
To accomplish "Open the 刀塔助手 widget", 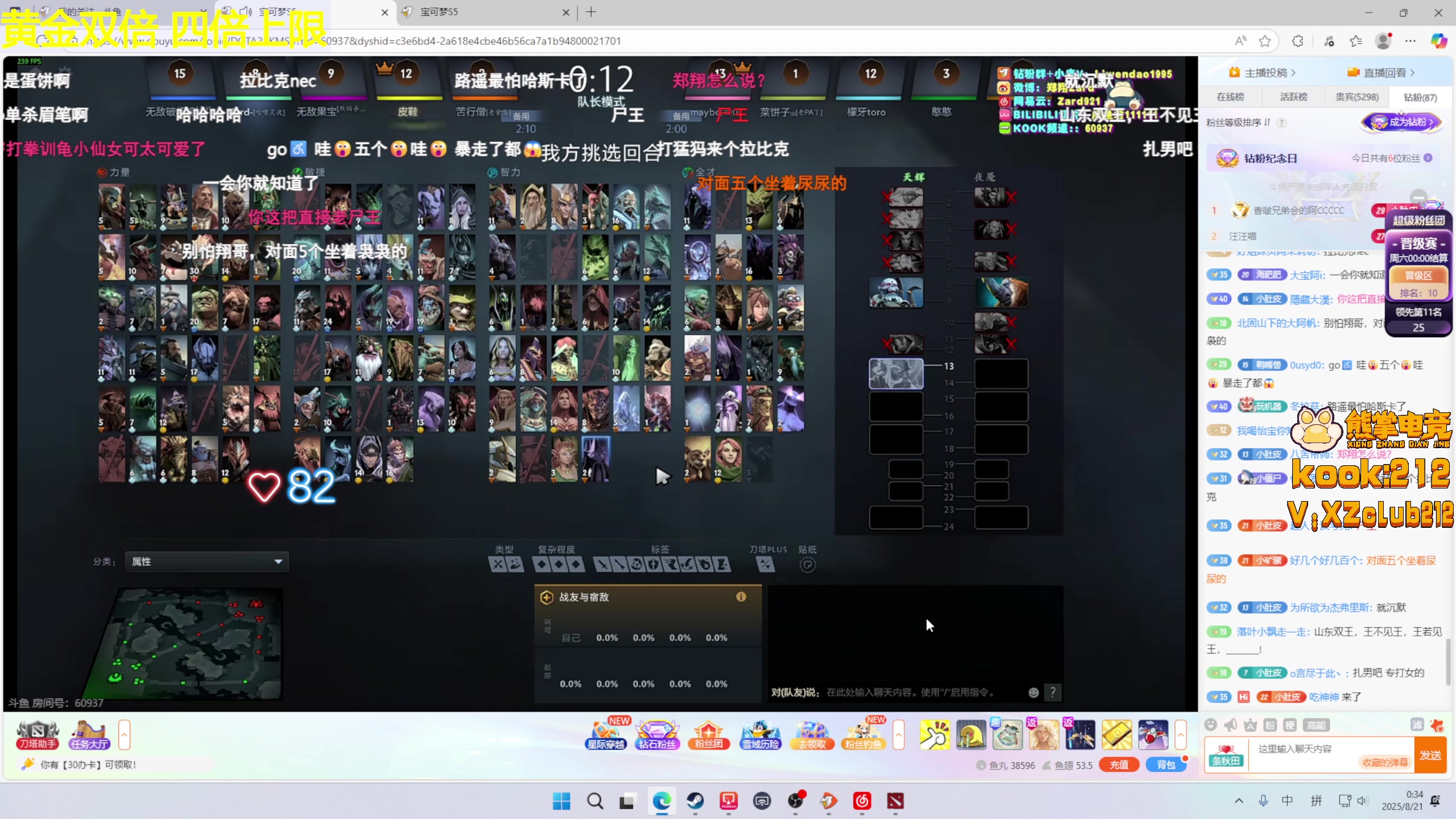I will pos(38,735).
